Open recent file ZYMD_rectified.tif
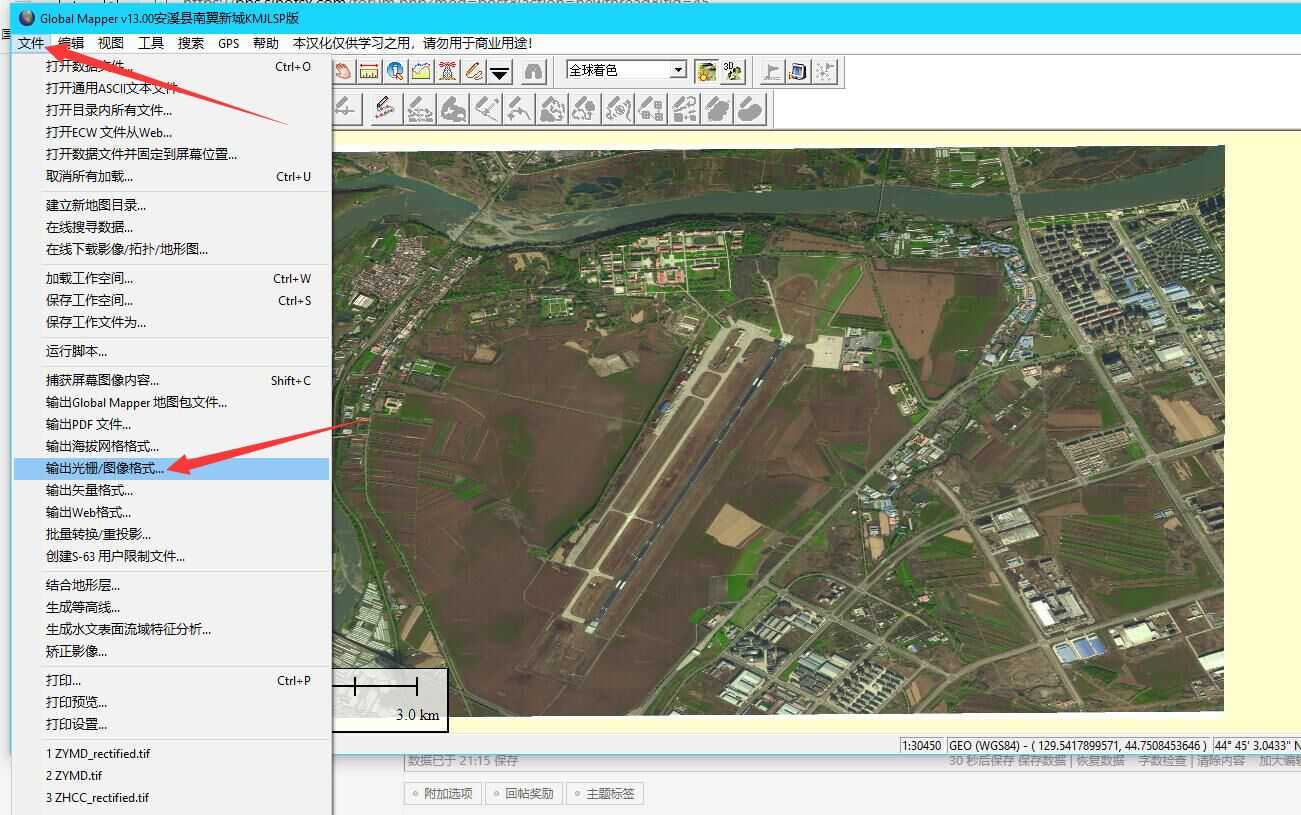This screenshot has height=815, width=1301. pyautogui.click(x=98, y=753)
